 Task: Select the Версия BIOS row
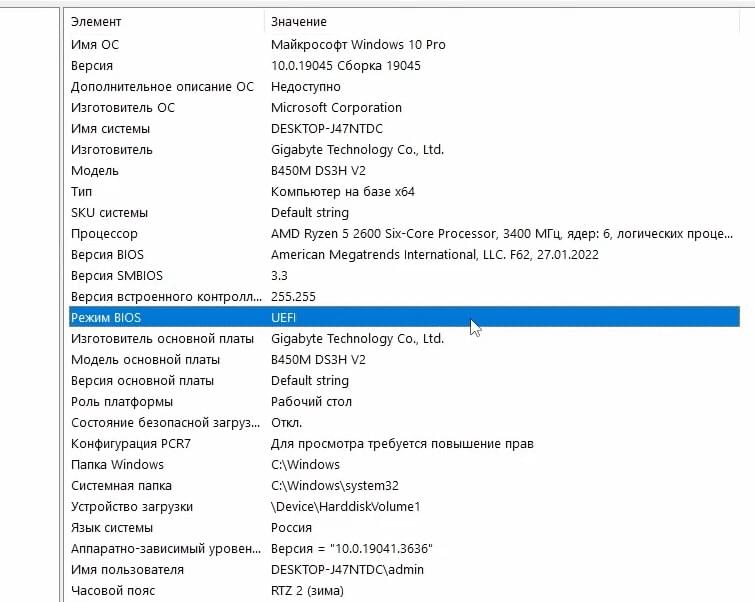pyautogui.click(x=404, y=255)
